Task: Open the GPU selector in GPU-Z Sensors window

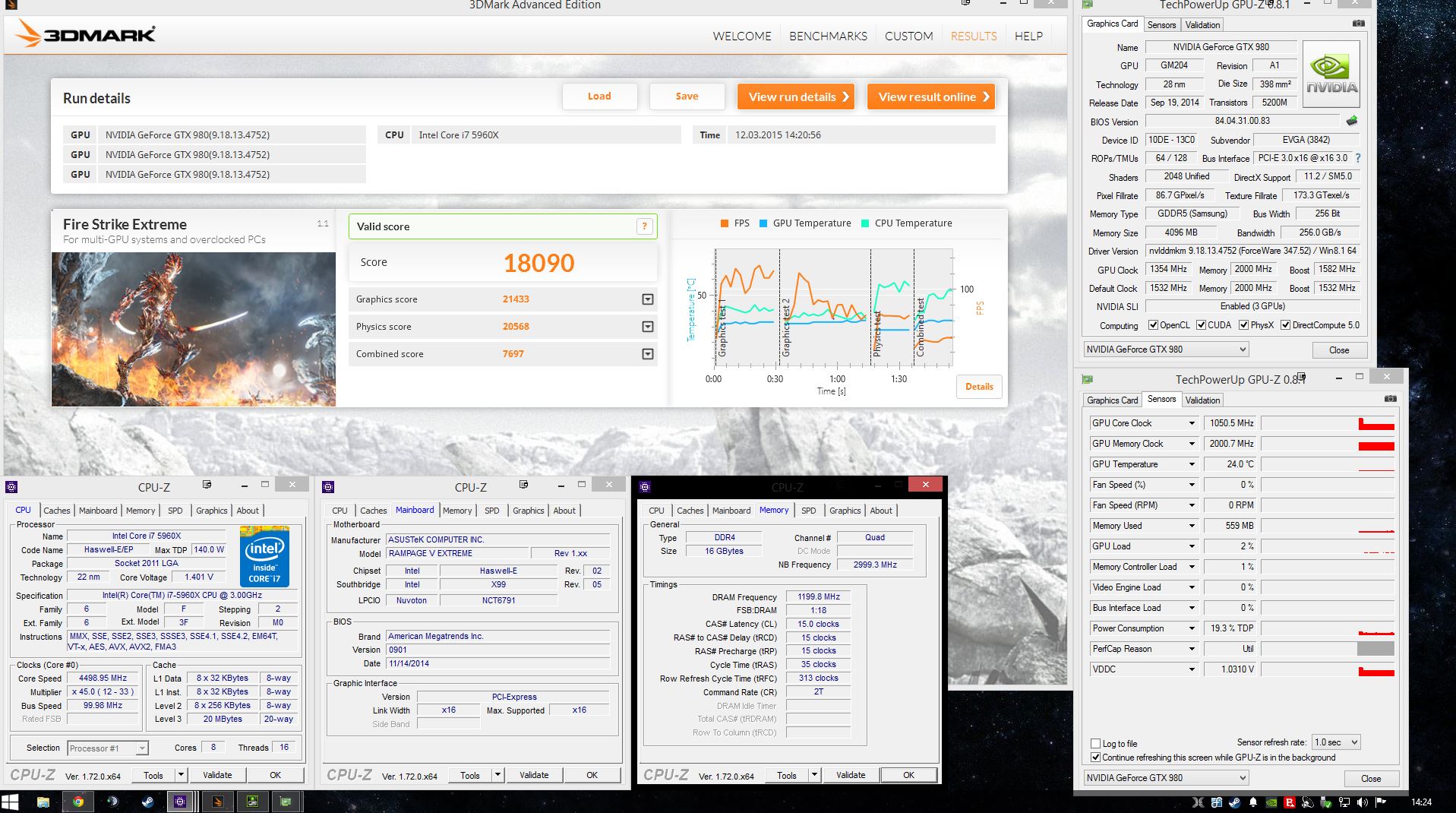Action: (x=1166, y=778)
